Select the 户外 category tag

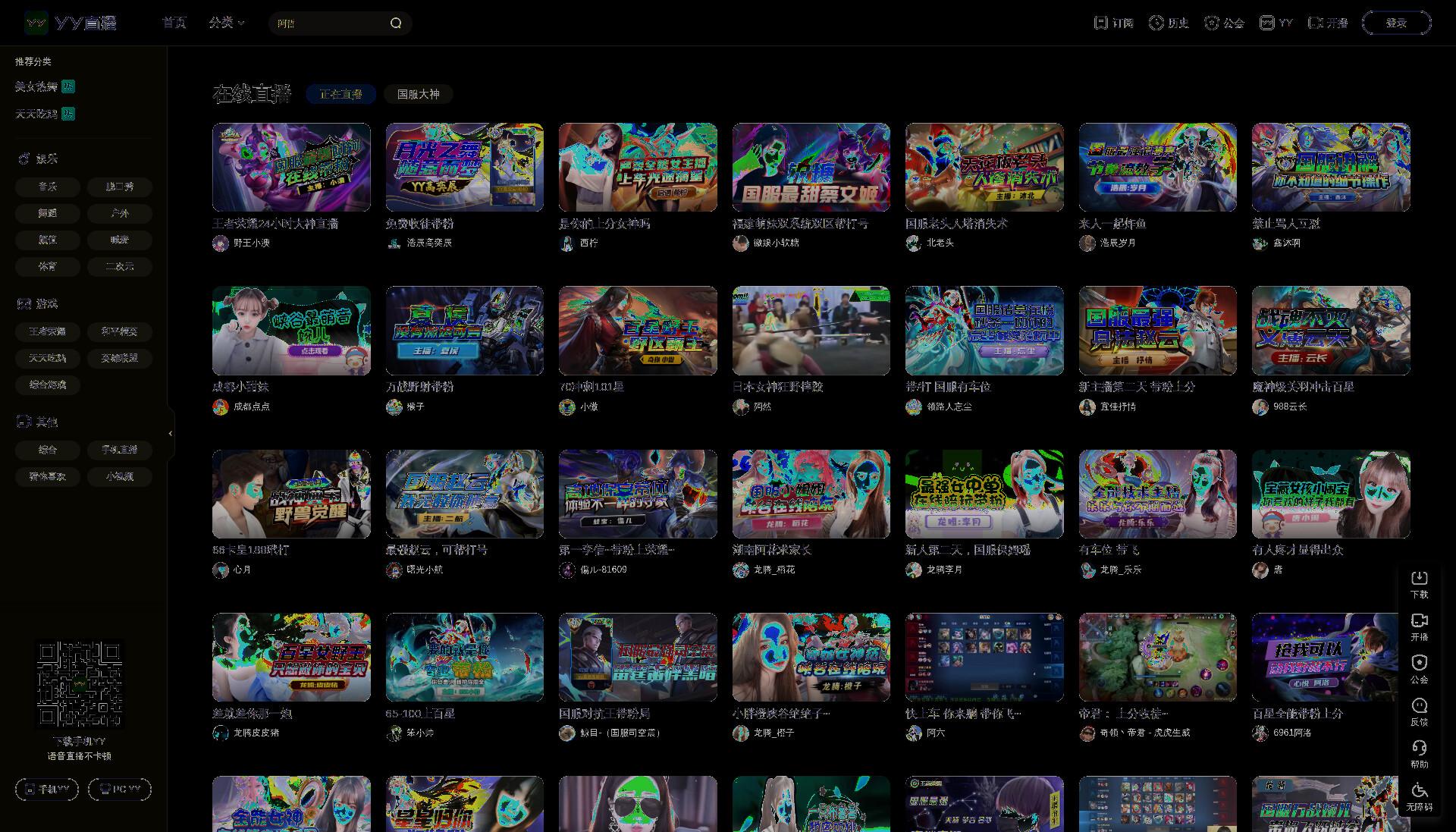(x=120, y=213)
